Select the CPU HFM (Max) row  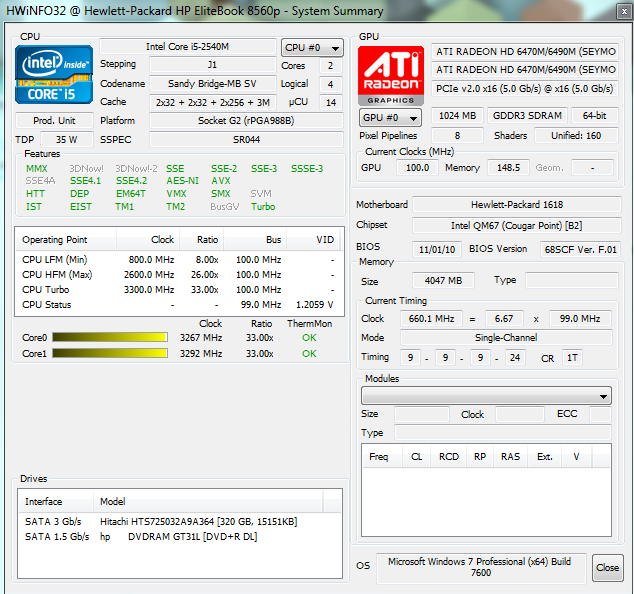pyautogui.click(x=179, y=275)
